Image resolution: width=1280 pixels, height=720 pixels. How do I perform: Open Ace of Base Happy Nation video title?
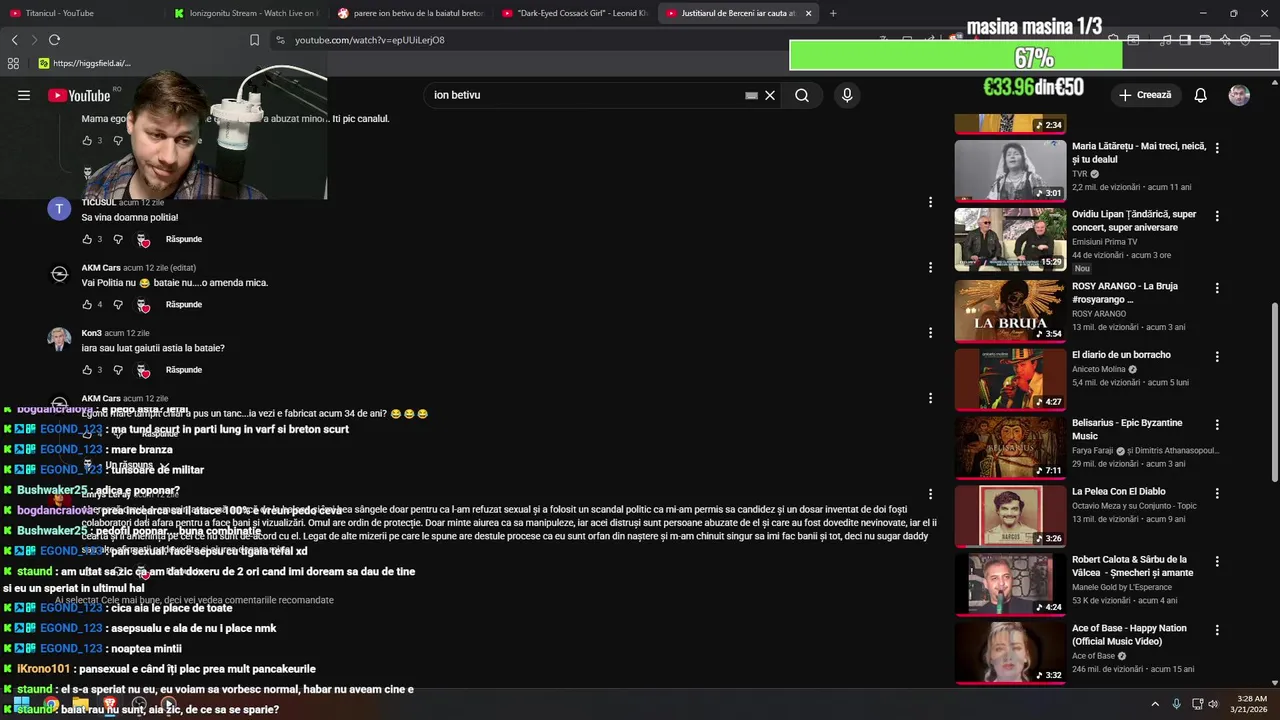tap(1130, 635)
